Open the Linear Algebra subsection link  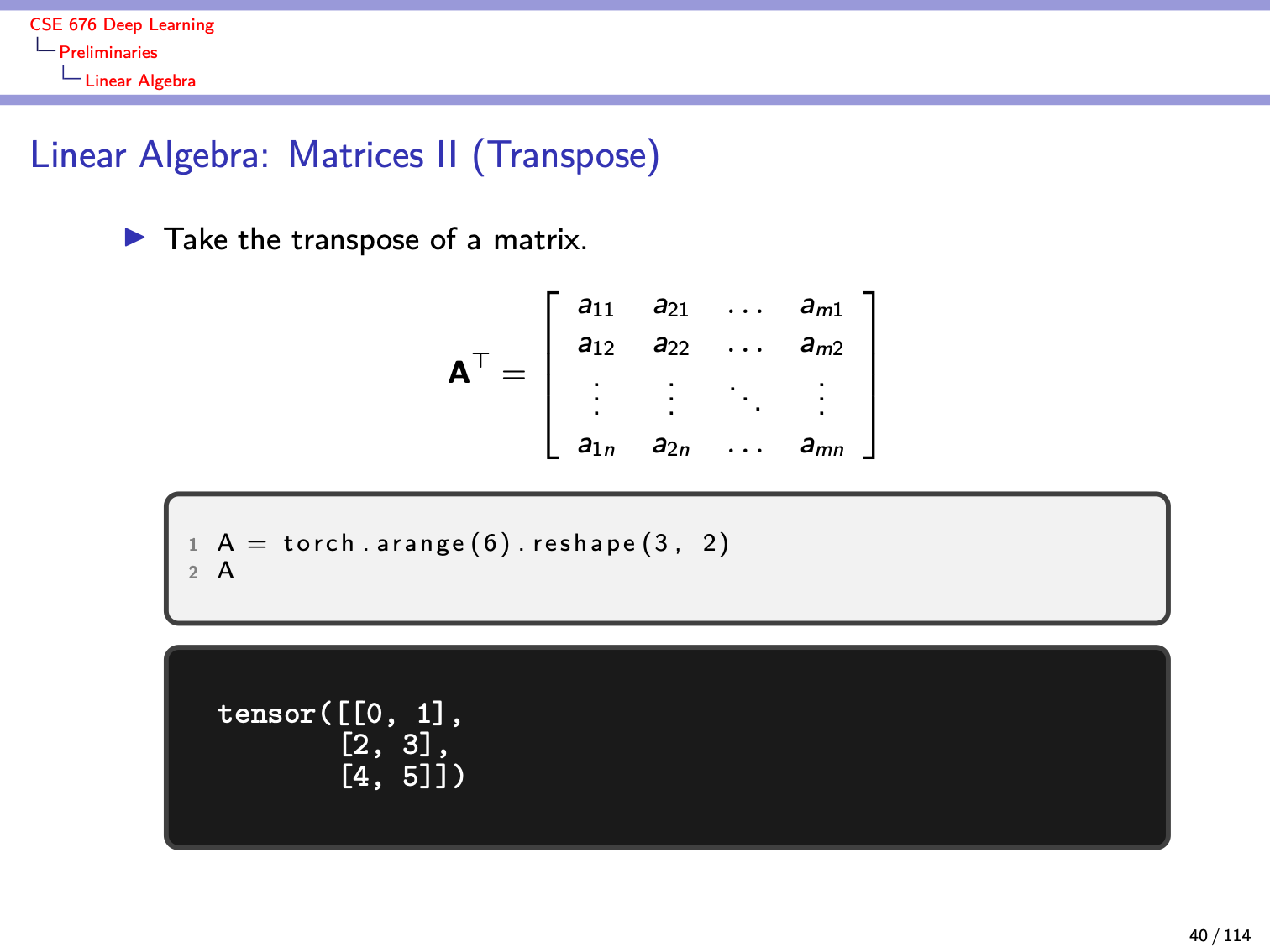point(140,81)
